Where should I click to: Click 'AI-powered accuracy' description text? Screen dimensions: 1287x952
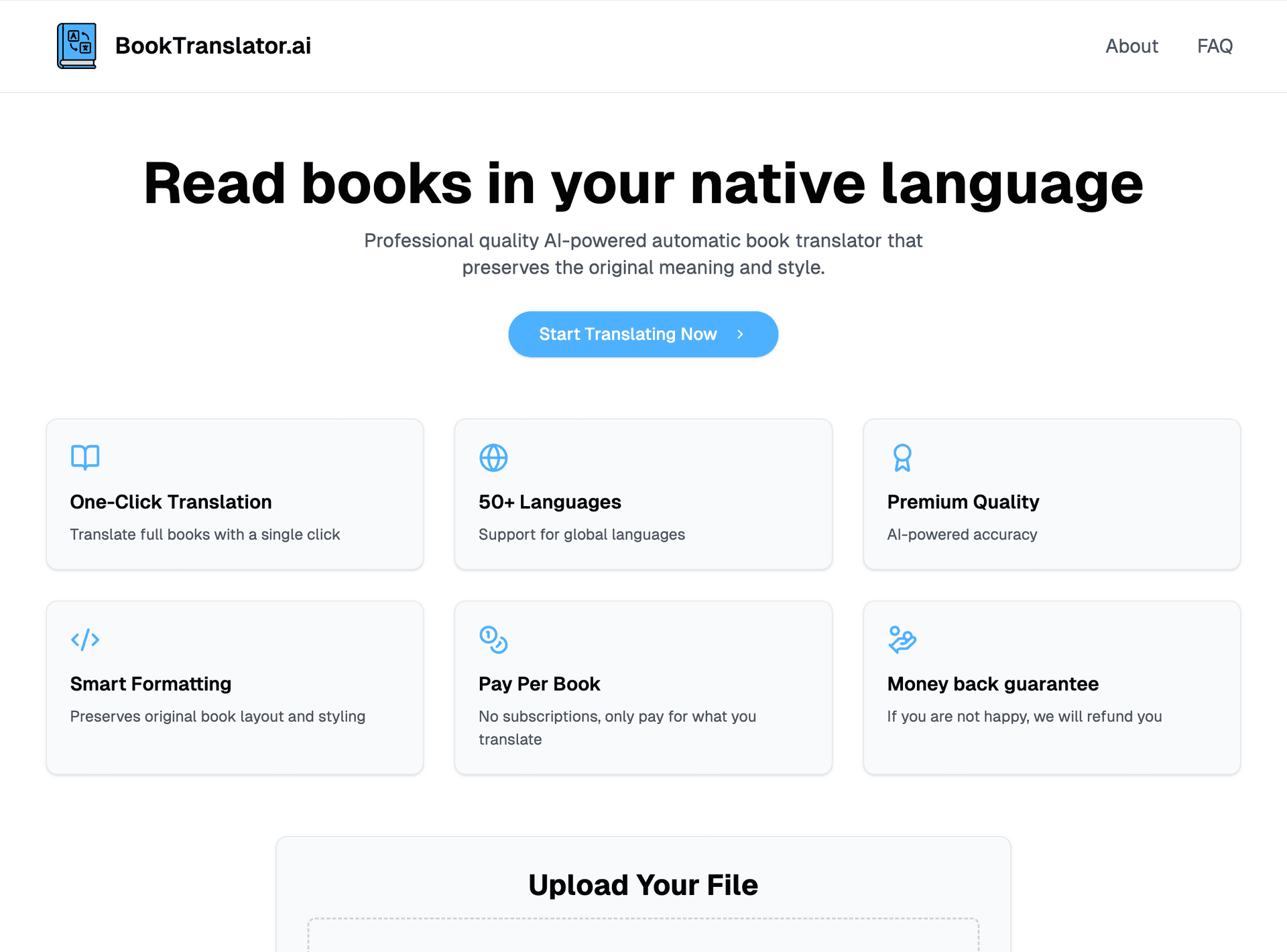pyautogui.click(x=962, y=534)
